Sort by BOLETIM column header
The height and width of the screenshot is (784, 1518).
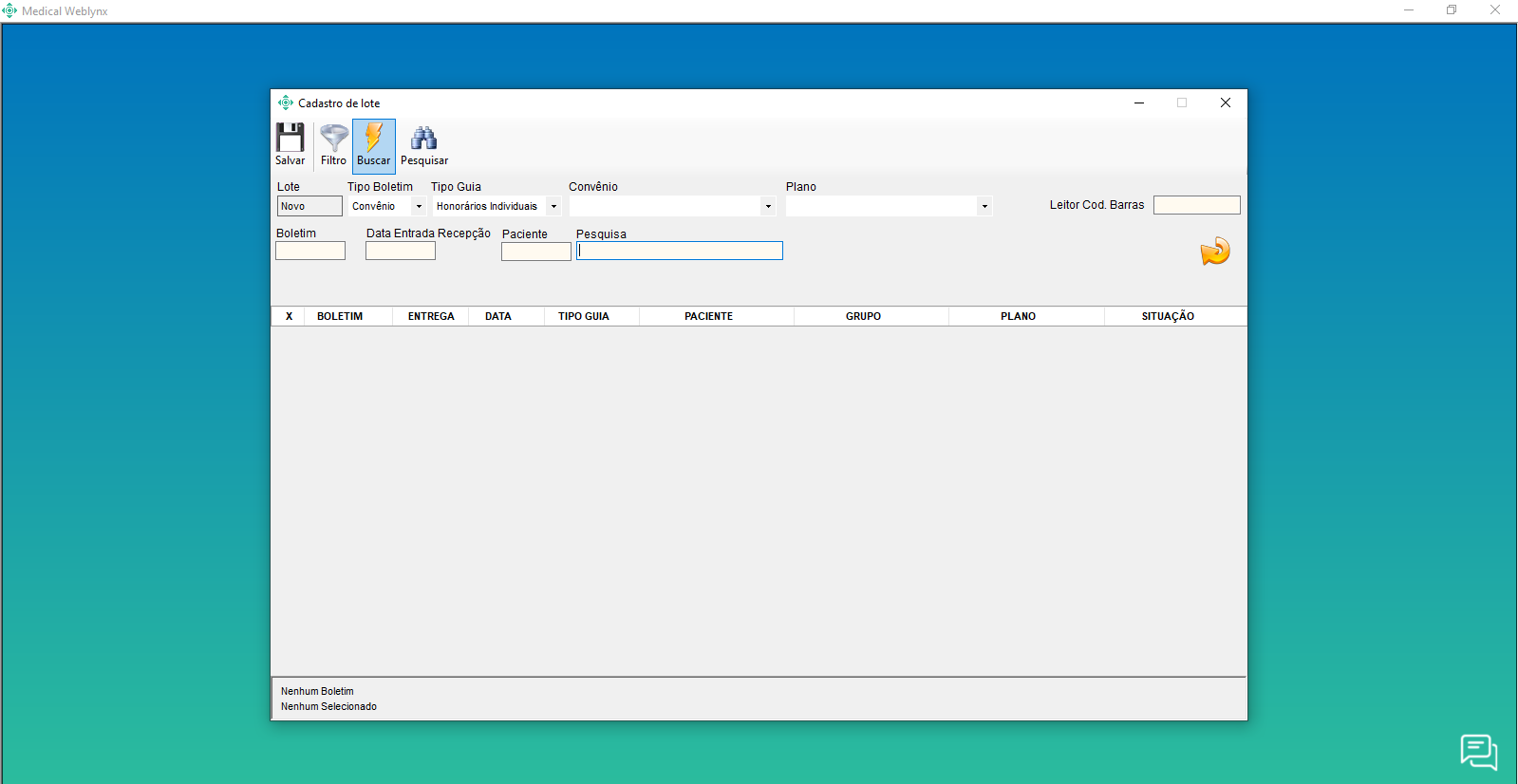[x=340, y=316]
